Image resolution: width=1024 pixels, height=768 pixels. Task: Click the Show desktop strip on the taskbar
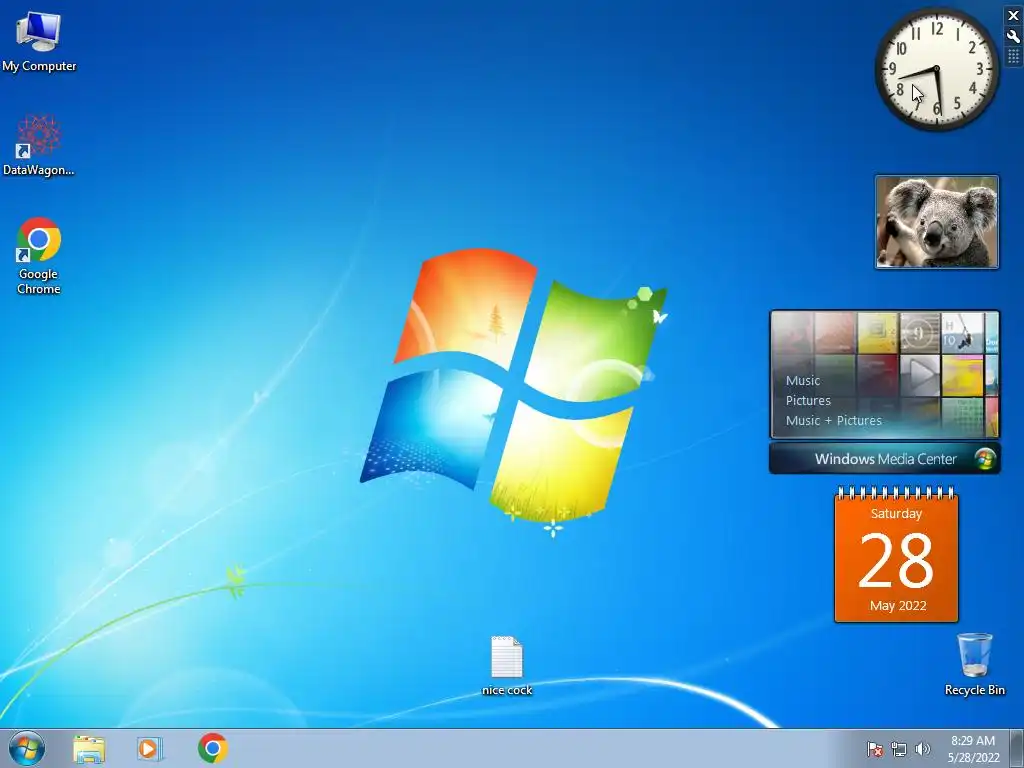coord(1016,748)
